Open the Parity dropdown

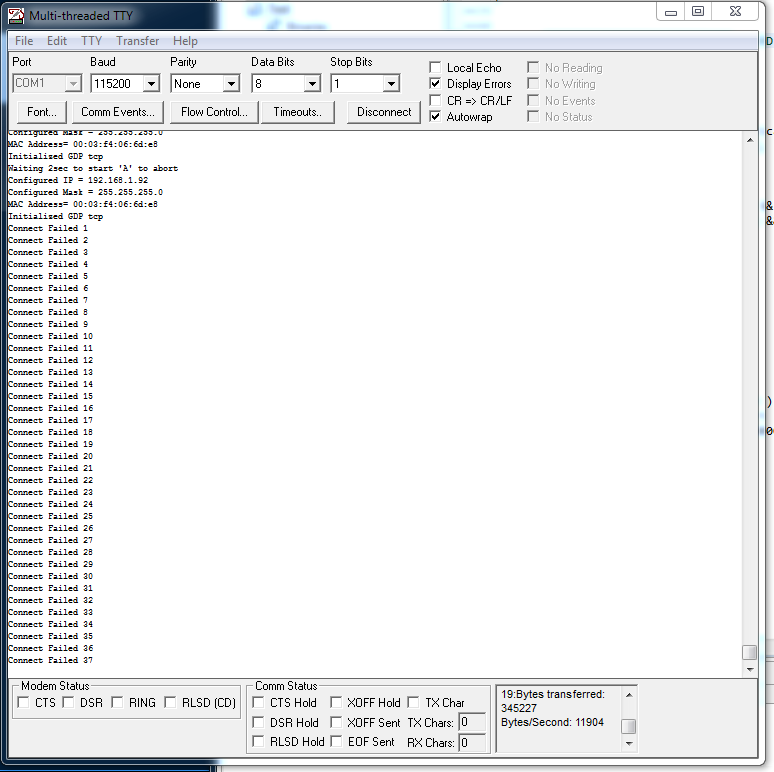tap(231, 84)
